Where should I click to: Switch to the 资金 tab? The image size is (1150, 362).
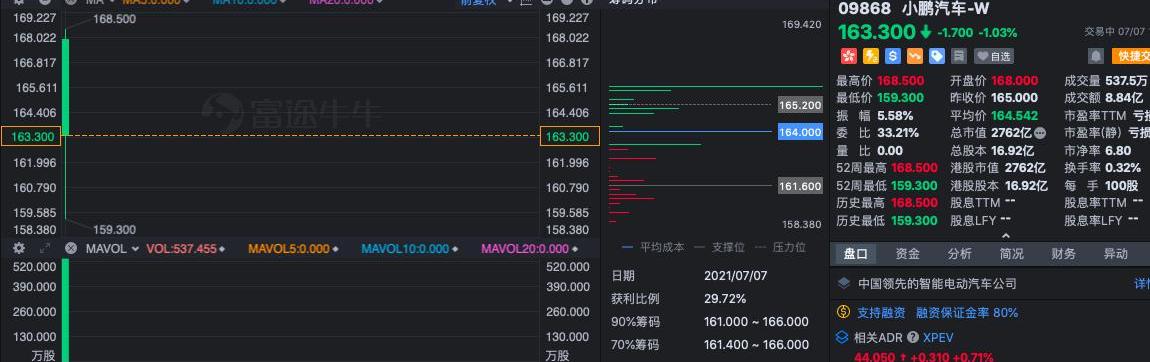coord(907,254)
